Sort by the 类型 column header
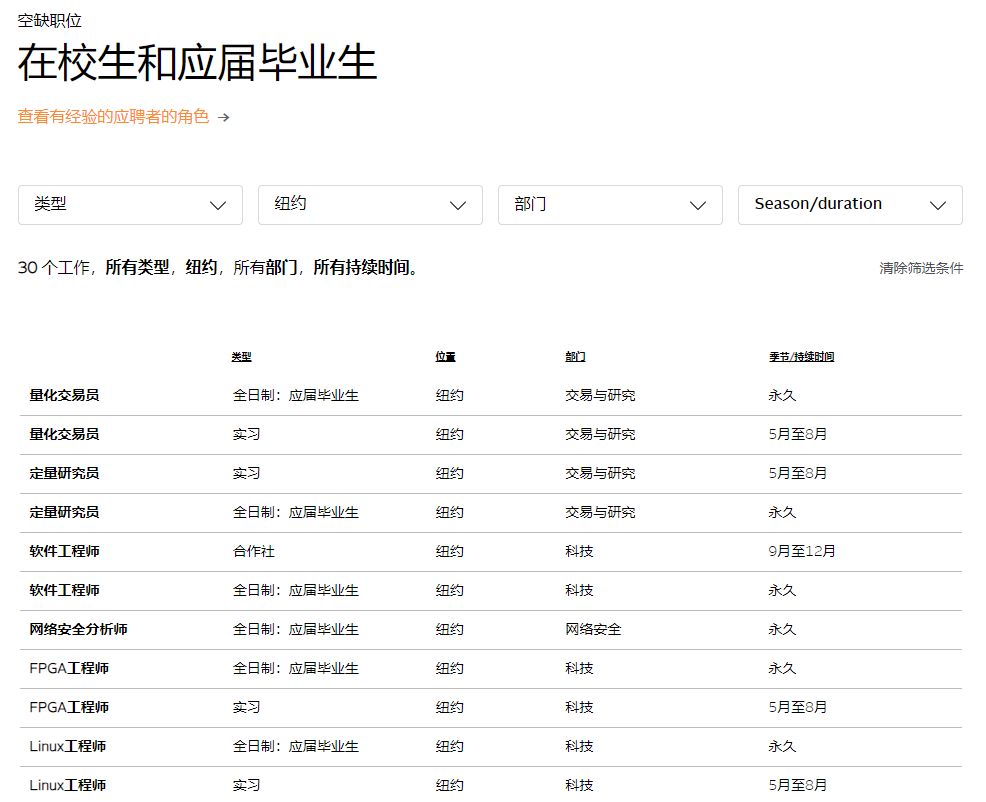This screenshot has height=802, width=986. click(x=241, y=356)
